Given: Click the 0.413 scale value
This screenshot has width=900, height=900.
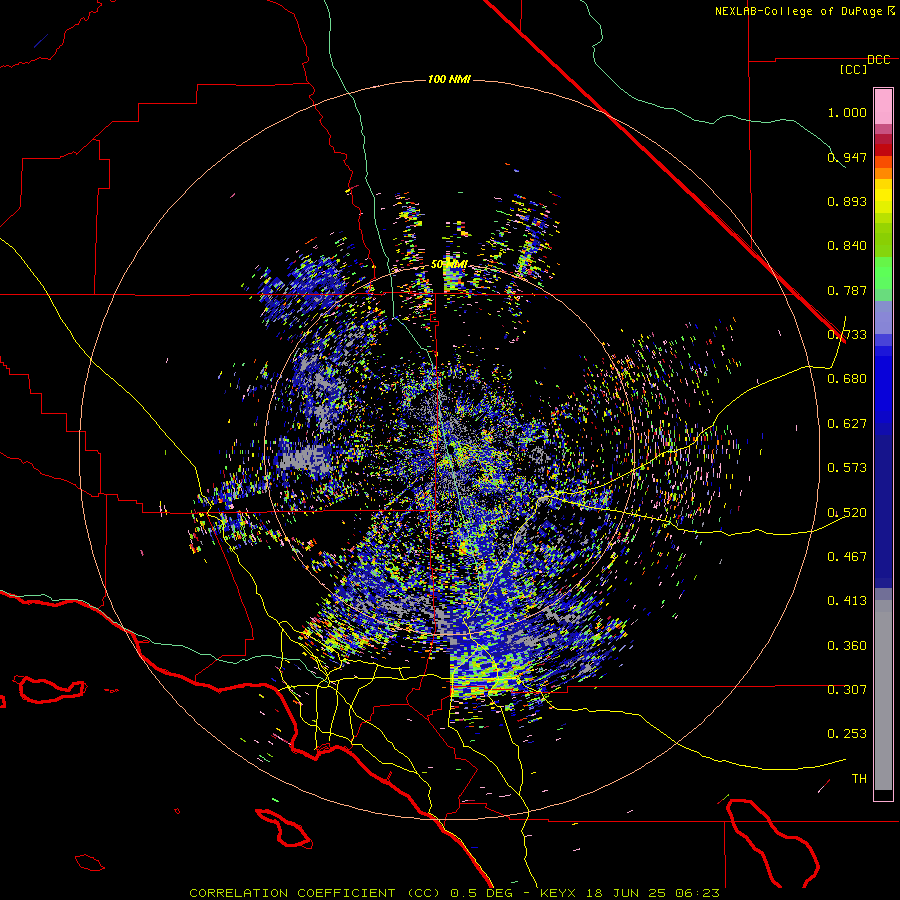Looking at the screenshot, I should click(x=847, y=601).
